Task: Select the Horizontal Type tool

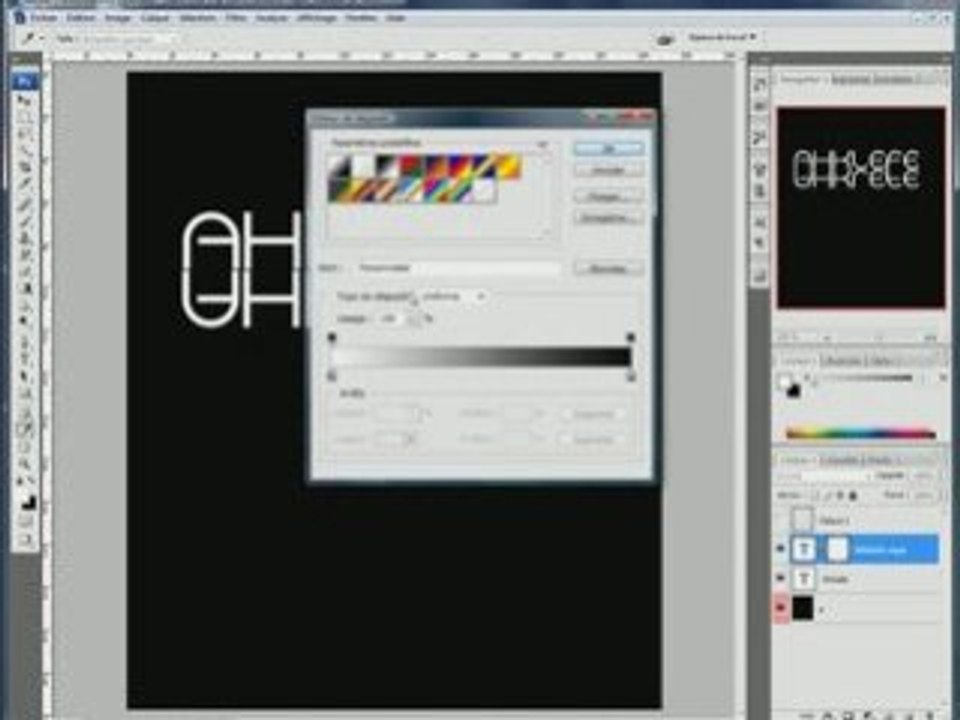Action: 26,358
